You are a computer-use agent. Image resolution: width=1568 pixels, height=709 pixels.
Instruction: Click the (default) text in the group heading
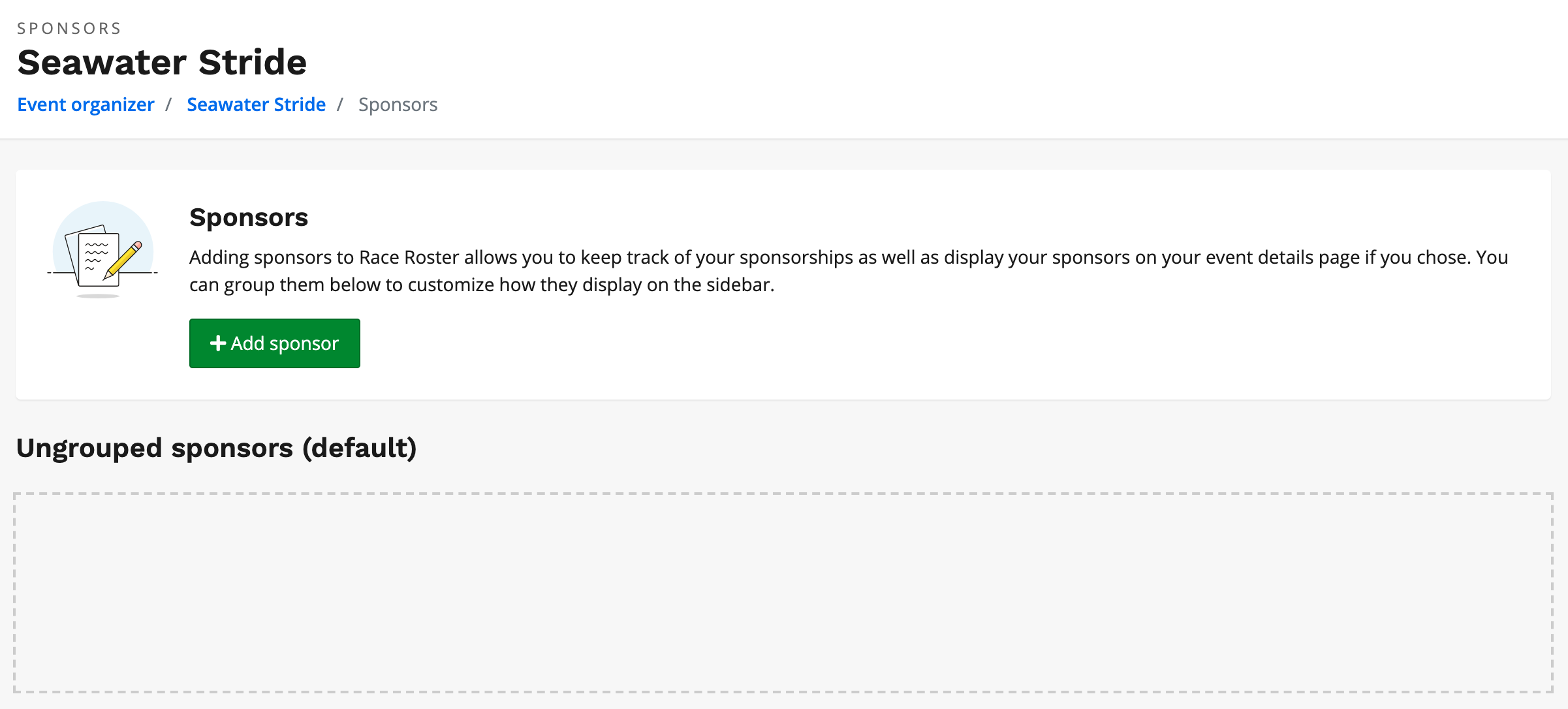click(359, 448)
